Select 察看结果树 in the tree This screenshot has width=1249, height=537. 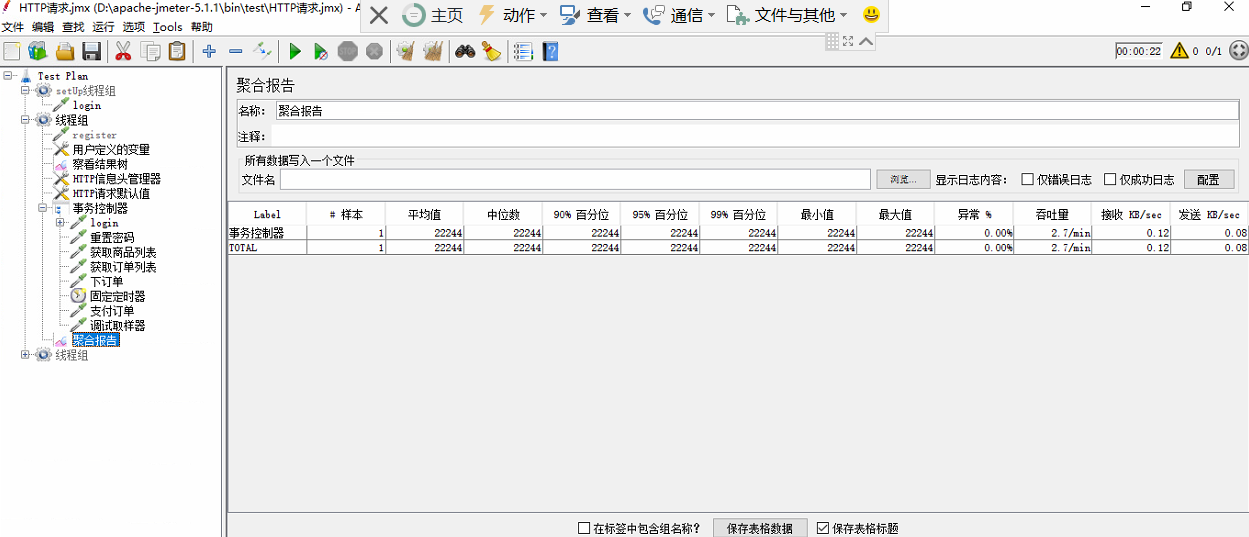click(x=99, y=164)
